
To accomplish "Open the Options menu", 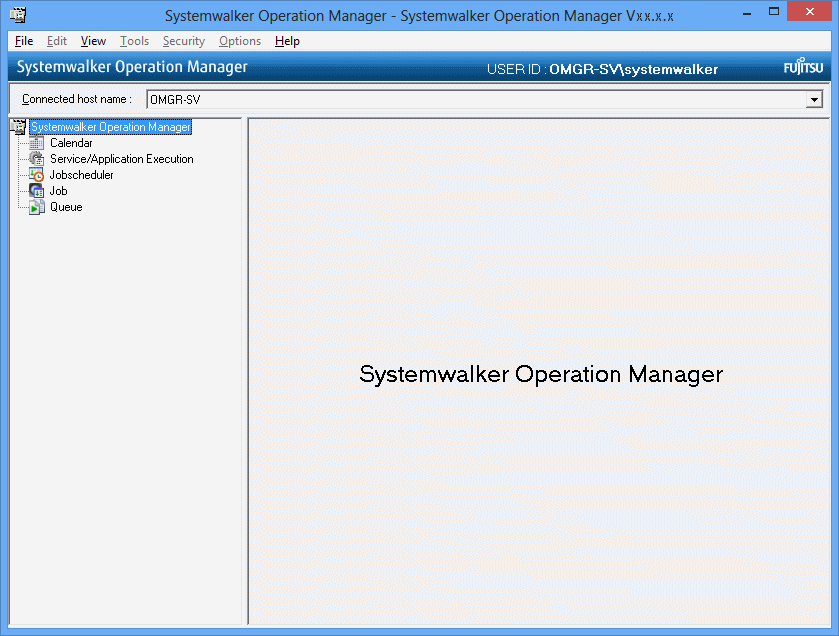I will (x=240, y=41).
